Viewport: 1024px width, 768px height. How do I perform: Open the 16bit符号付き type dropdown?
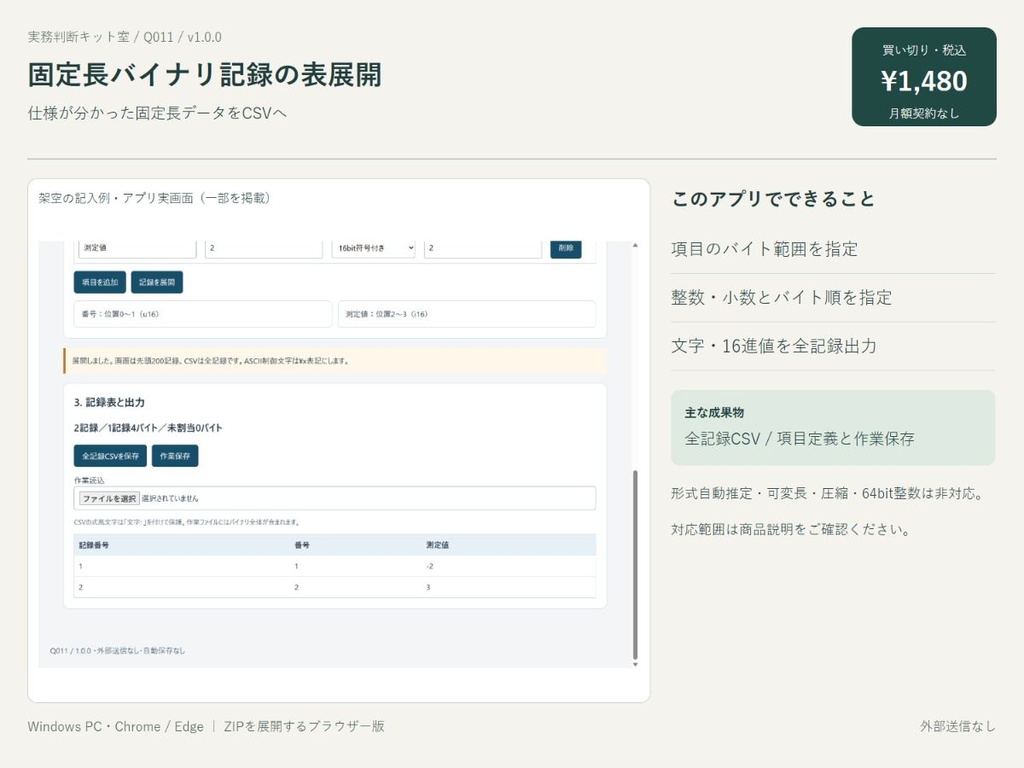click(x=374, y=248)
